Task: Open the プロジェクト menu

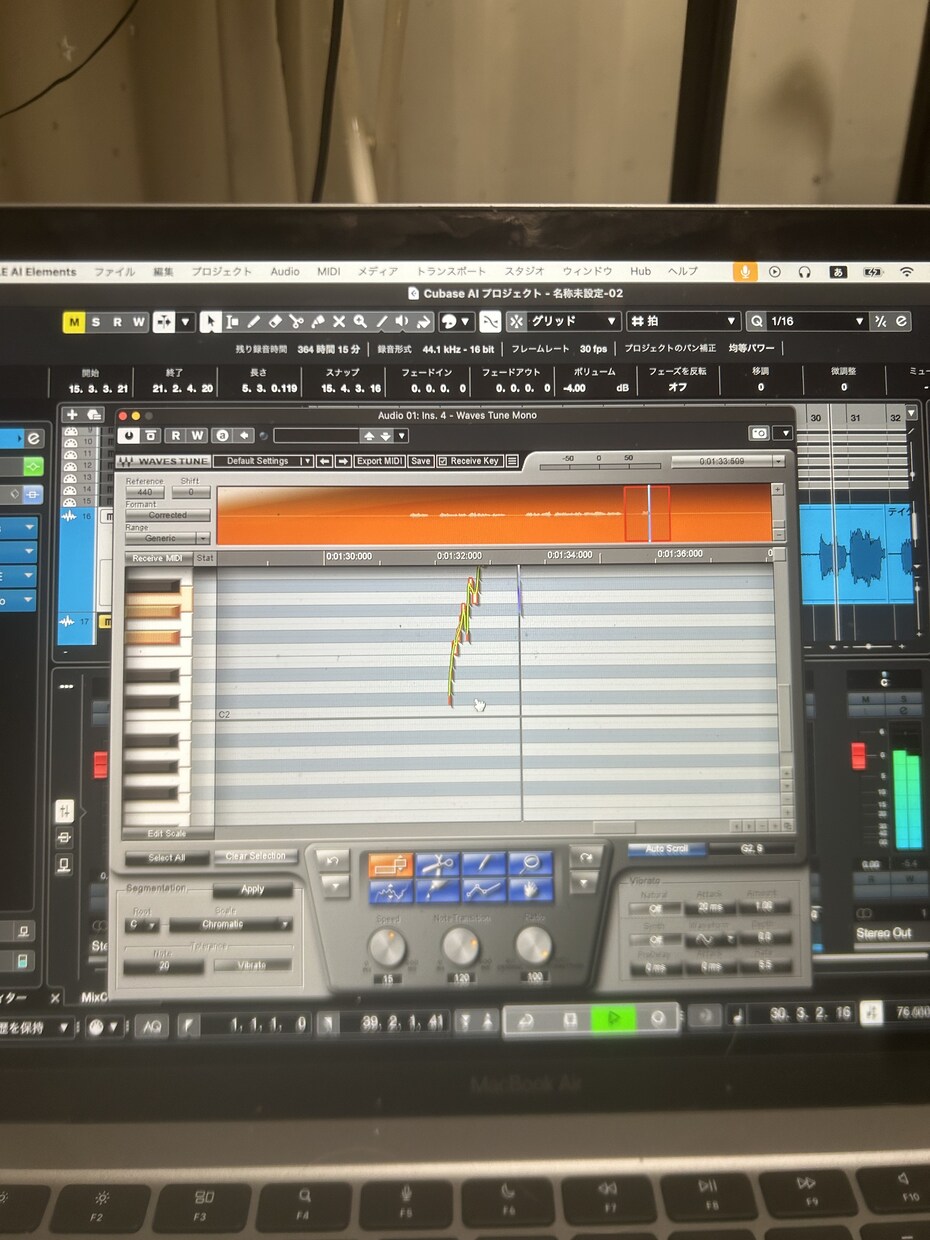Action: 222,271
